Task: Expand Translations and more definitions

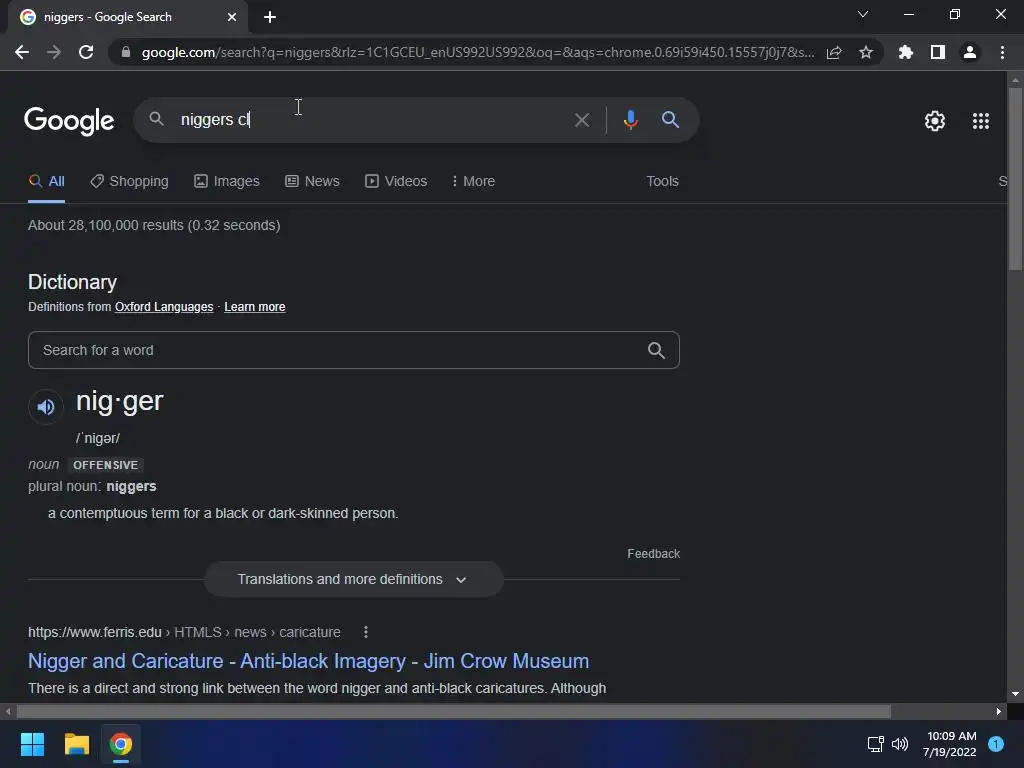Action: (x=353, y=579)
